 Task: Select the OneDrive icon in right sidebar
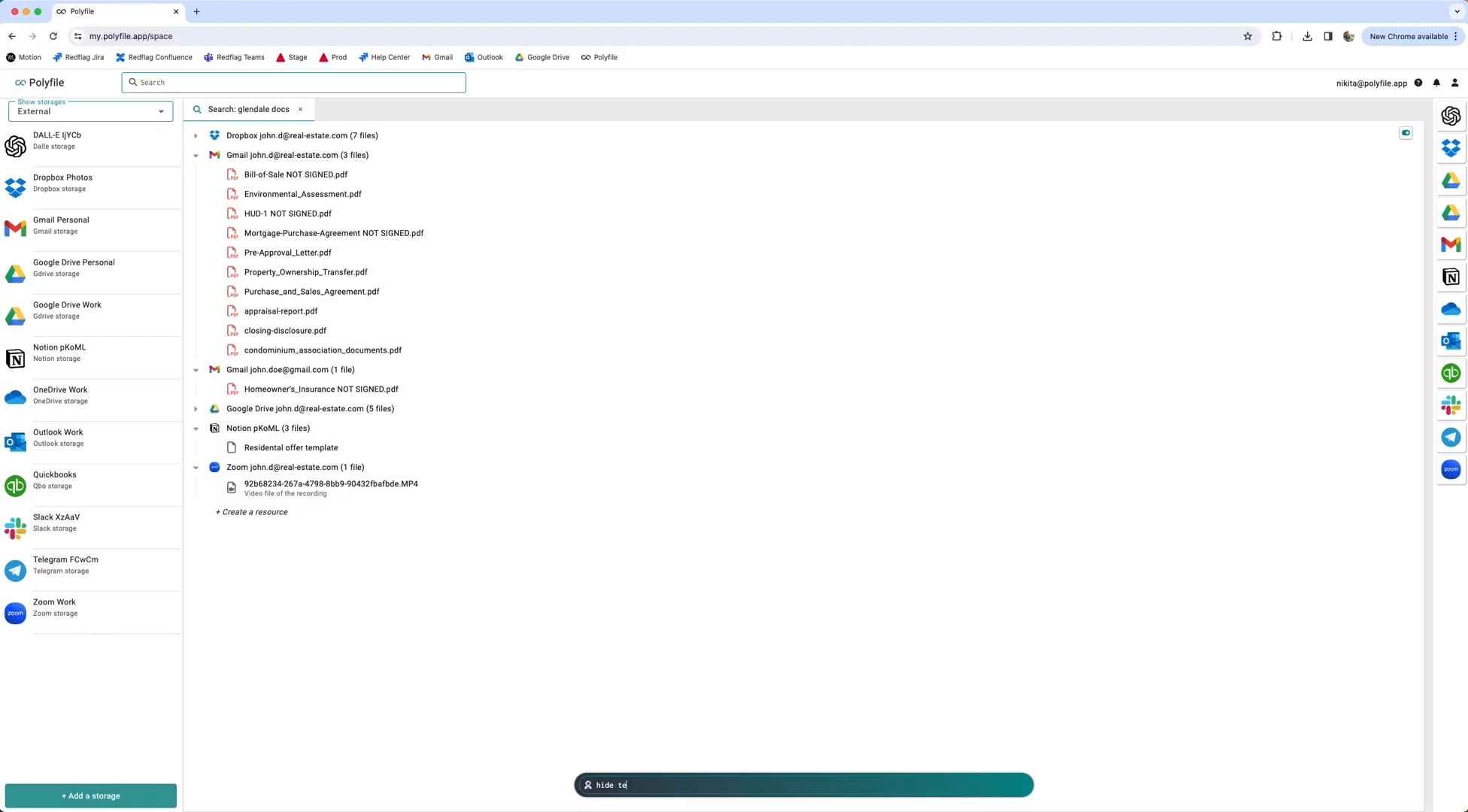[x=1451, y=308]
